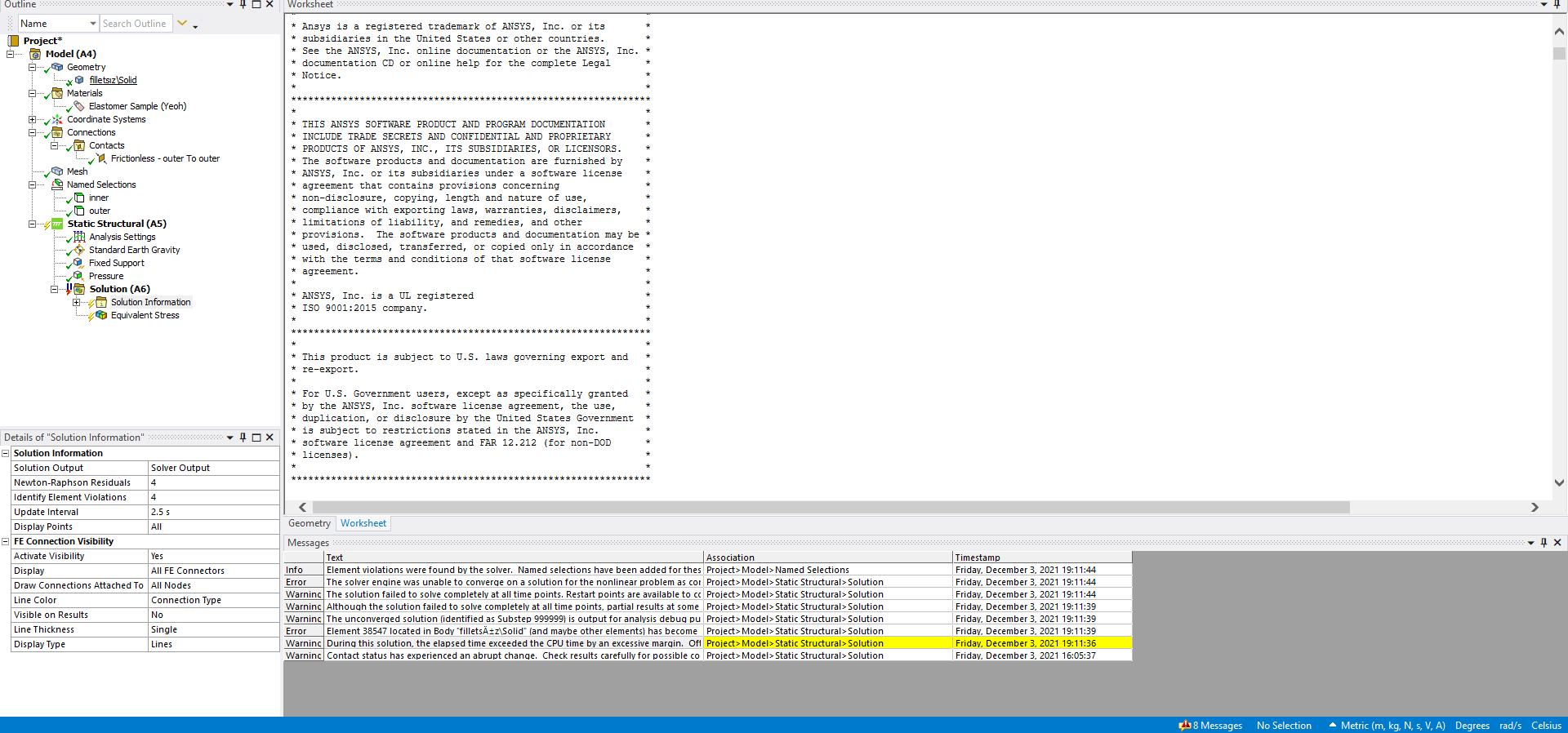The width and height of the screenshot is (1568, 733).
Task: Click the Static Structural (A5) environment icon
Action: point(57,224)
